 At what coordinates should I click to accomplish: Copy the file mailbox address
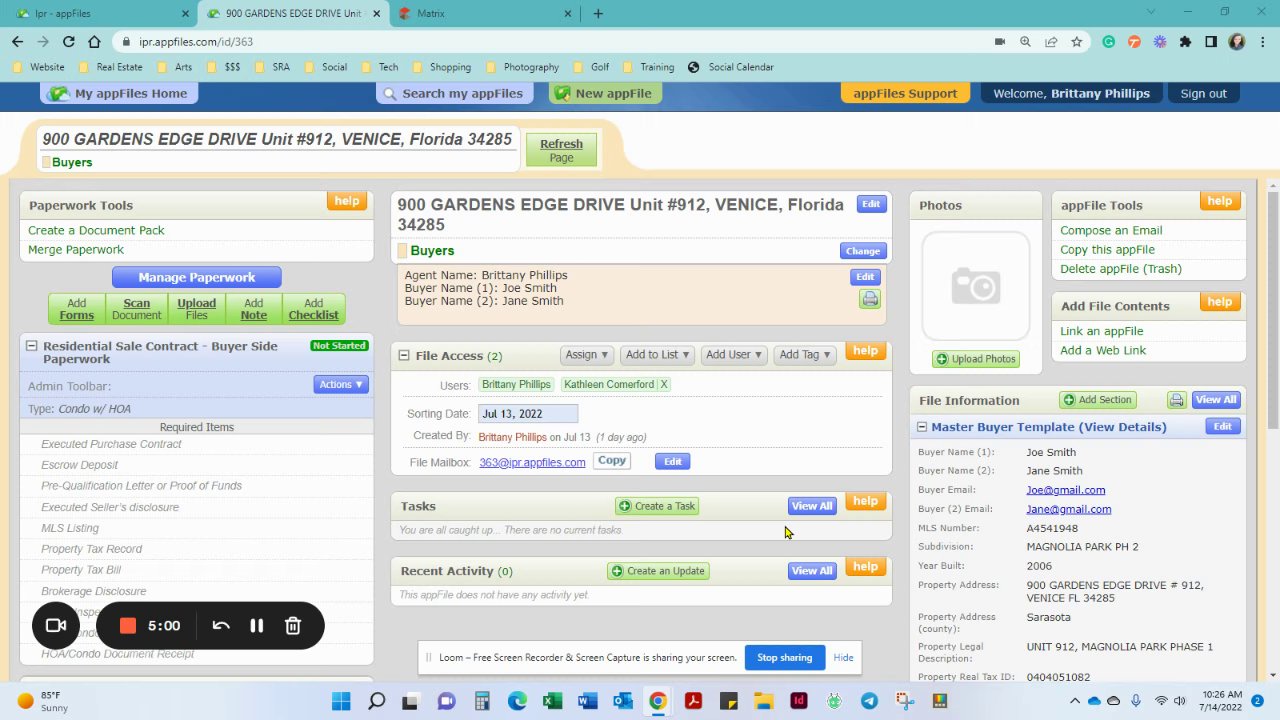[612, 461]
